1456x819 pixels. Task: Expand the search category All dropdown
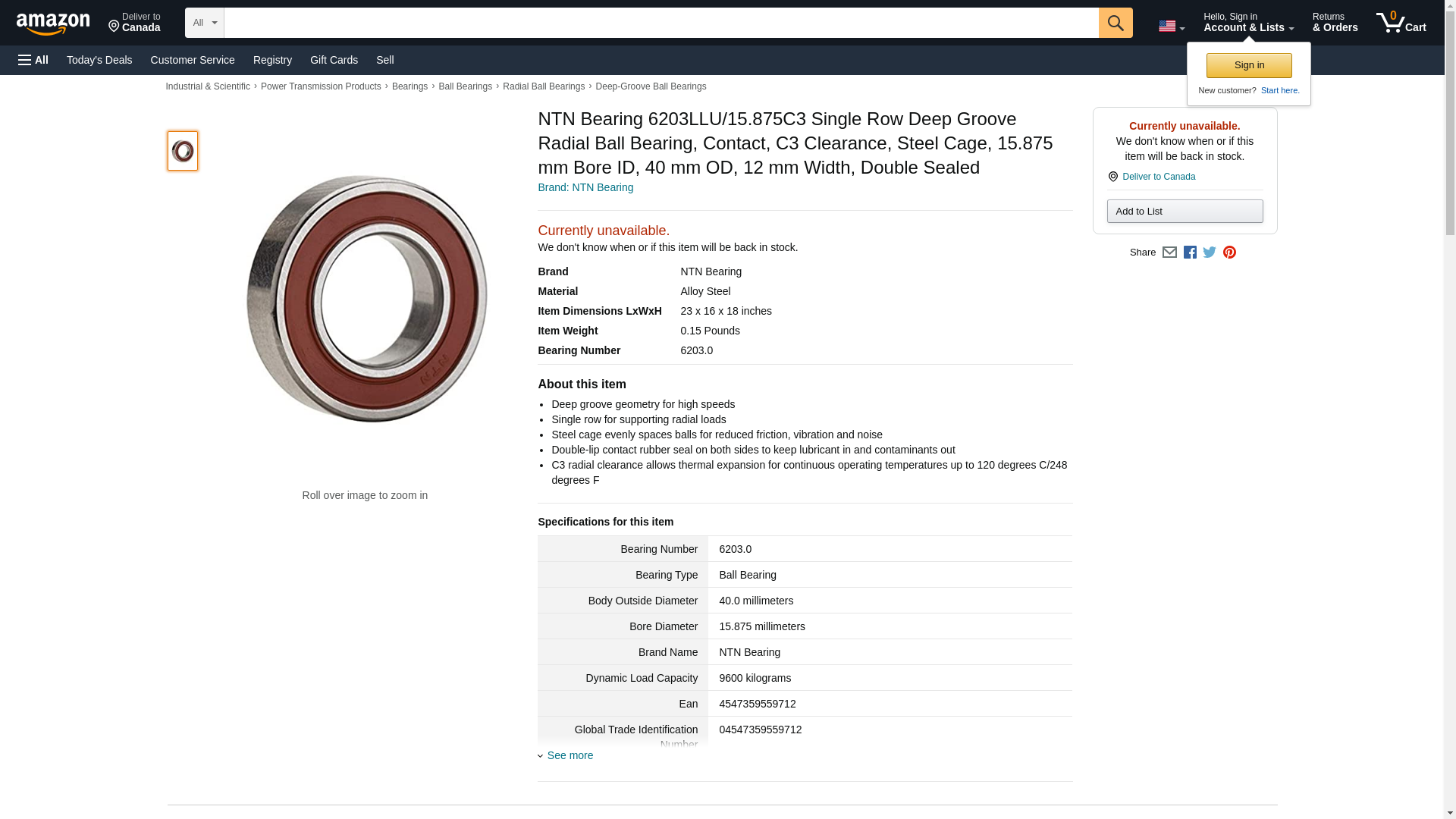(x=204, y=23)
